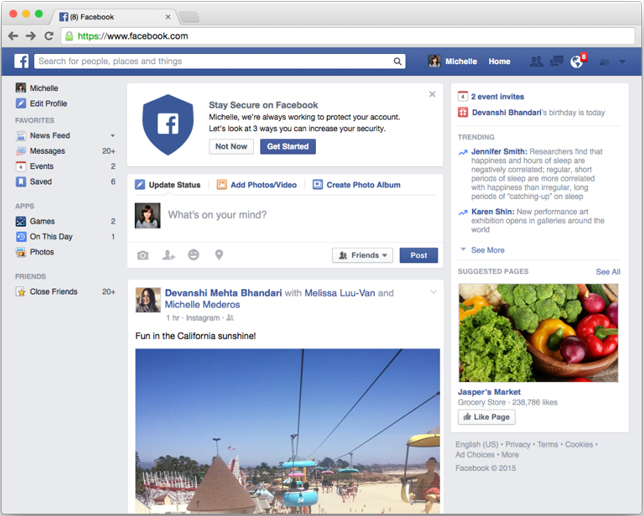Open Karen Shin trending topic
This screenshot has height=516, width=644.
tap(492, 212)
